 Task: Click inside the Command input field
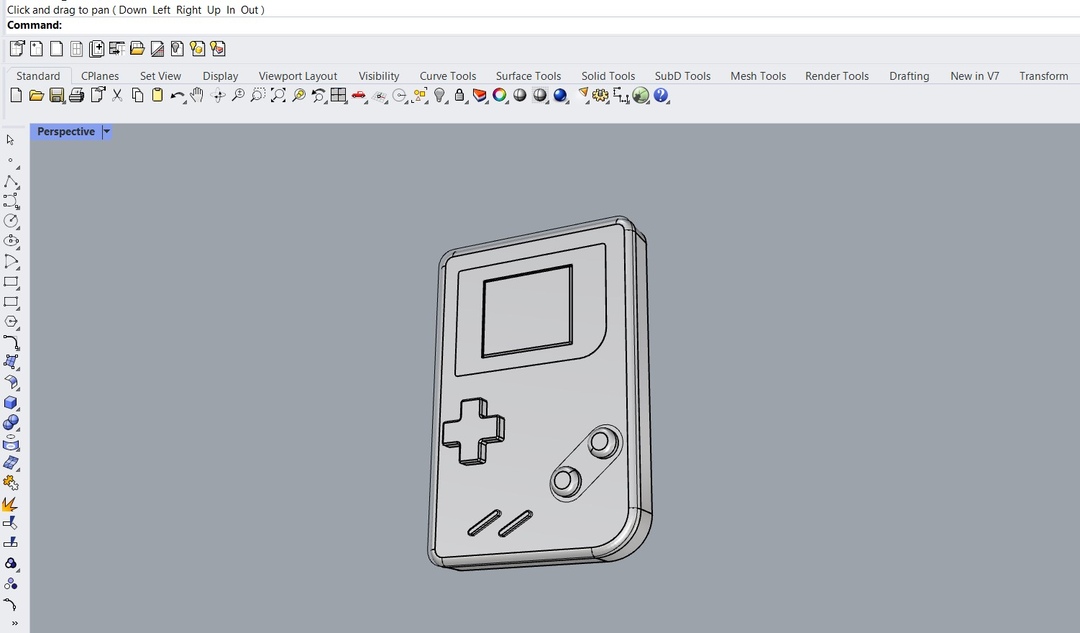tap(570, 25)
